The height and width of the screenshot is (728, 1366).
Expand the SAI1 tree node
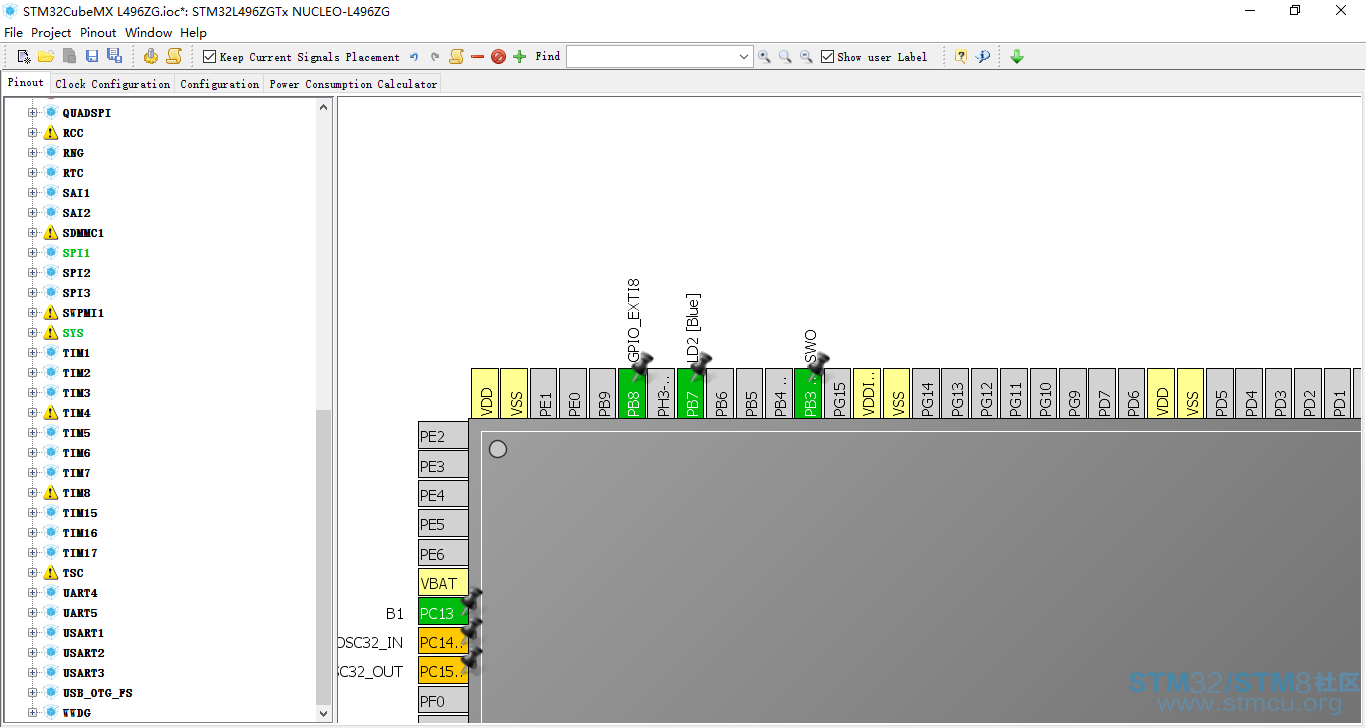33,193
